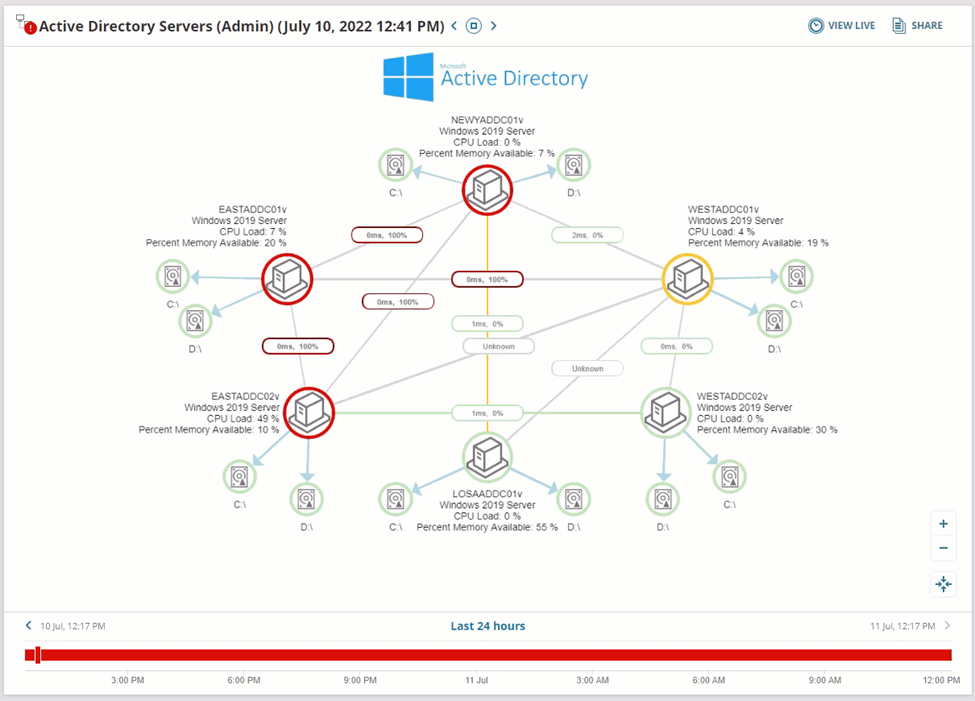Click 0ms, 100% label between EASTADDC01v and NEWYADDC01v
This screenshot has height=701, width=975.
387,235
